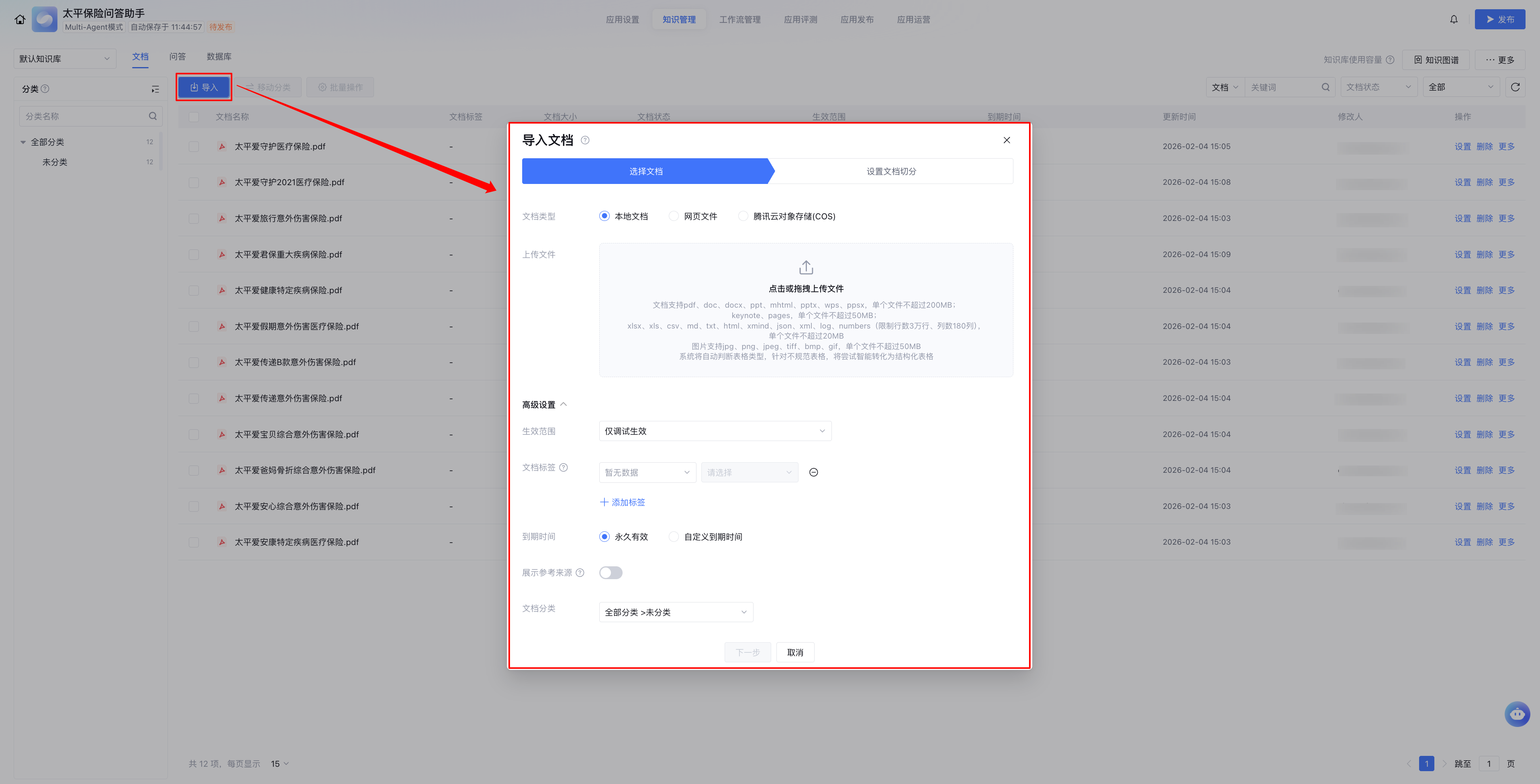Switch to 工作流管理 tab

point(739,20)
